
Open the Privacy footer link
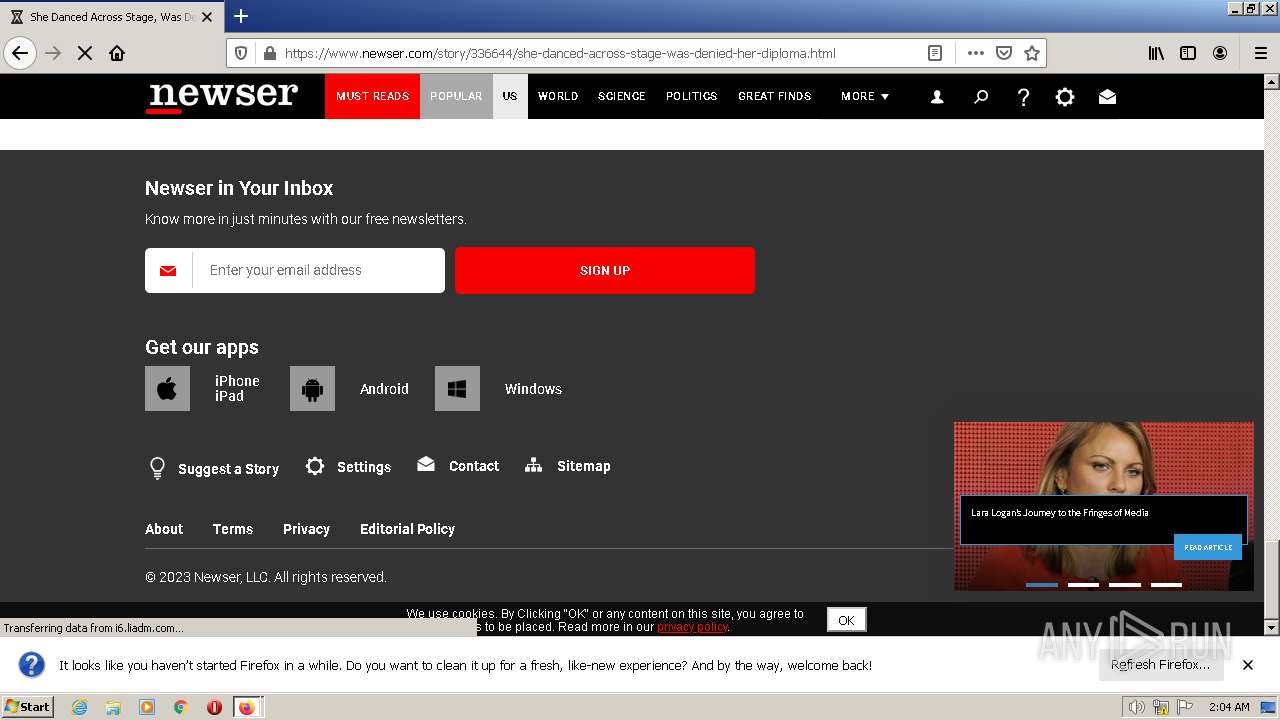tap(306, 529)
